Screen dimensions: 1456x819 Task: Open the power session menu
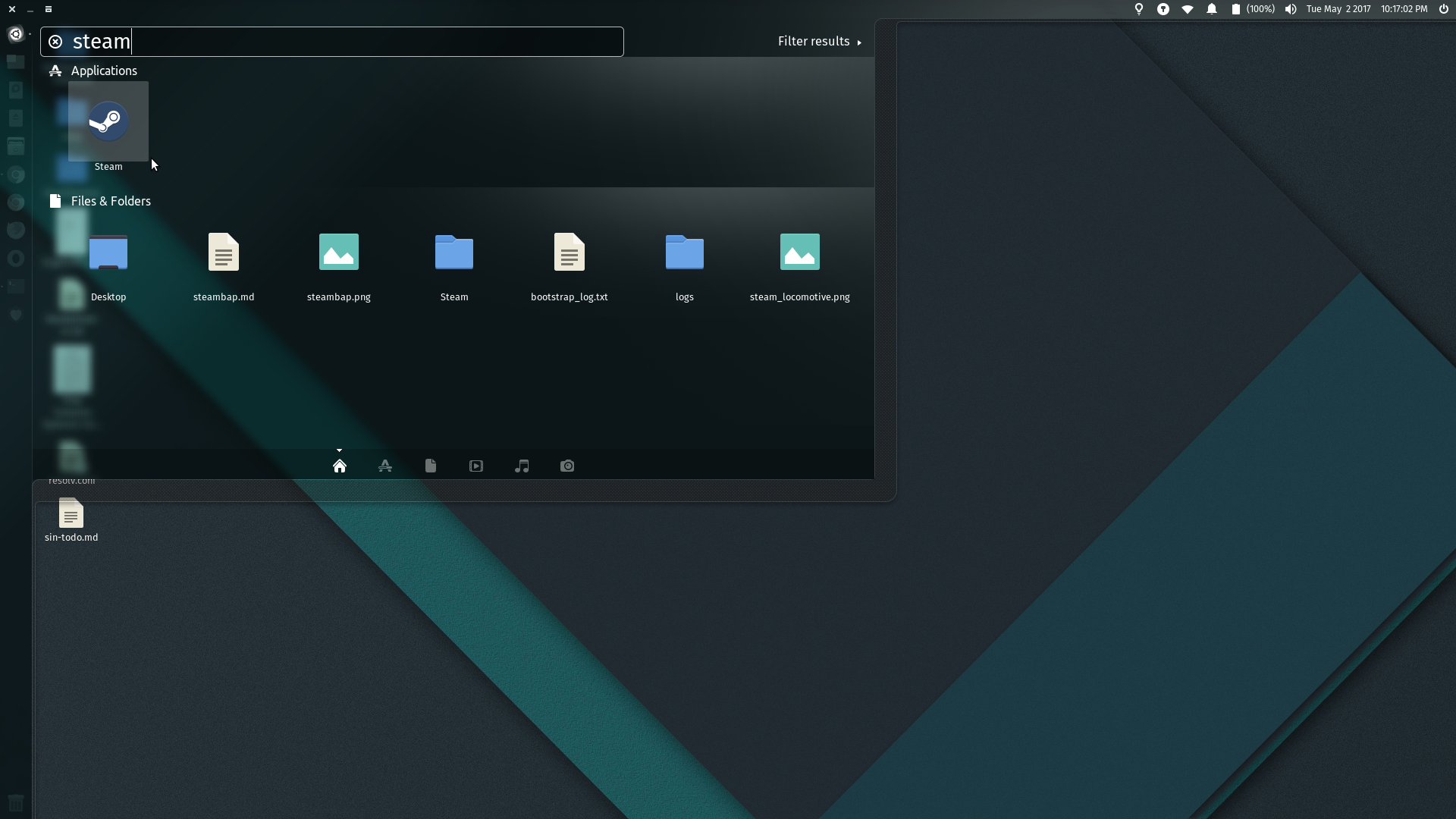coord(1443,9)
